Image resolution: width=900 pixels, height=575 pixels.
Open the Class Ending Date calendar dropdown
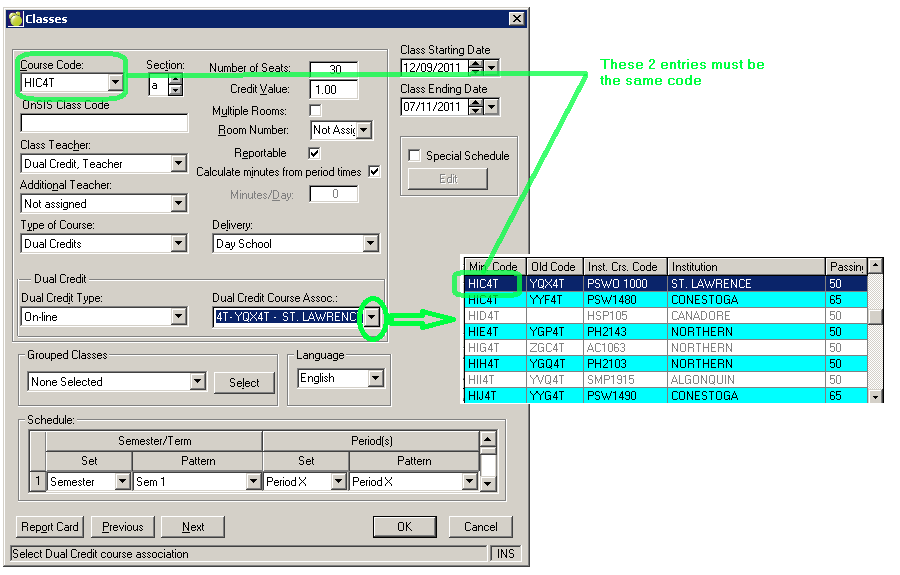coord(491,106)
